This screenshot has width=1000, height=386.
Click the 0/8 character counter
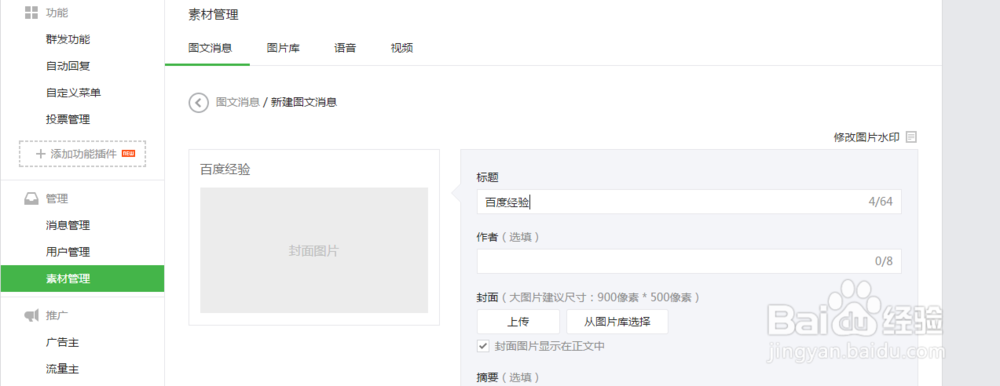[883, 261]
